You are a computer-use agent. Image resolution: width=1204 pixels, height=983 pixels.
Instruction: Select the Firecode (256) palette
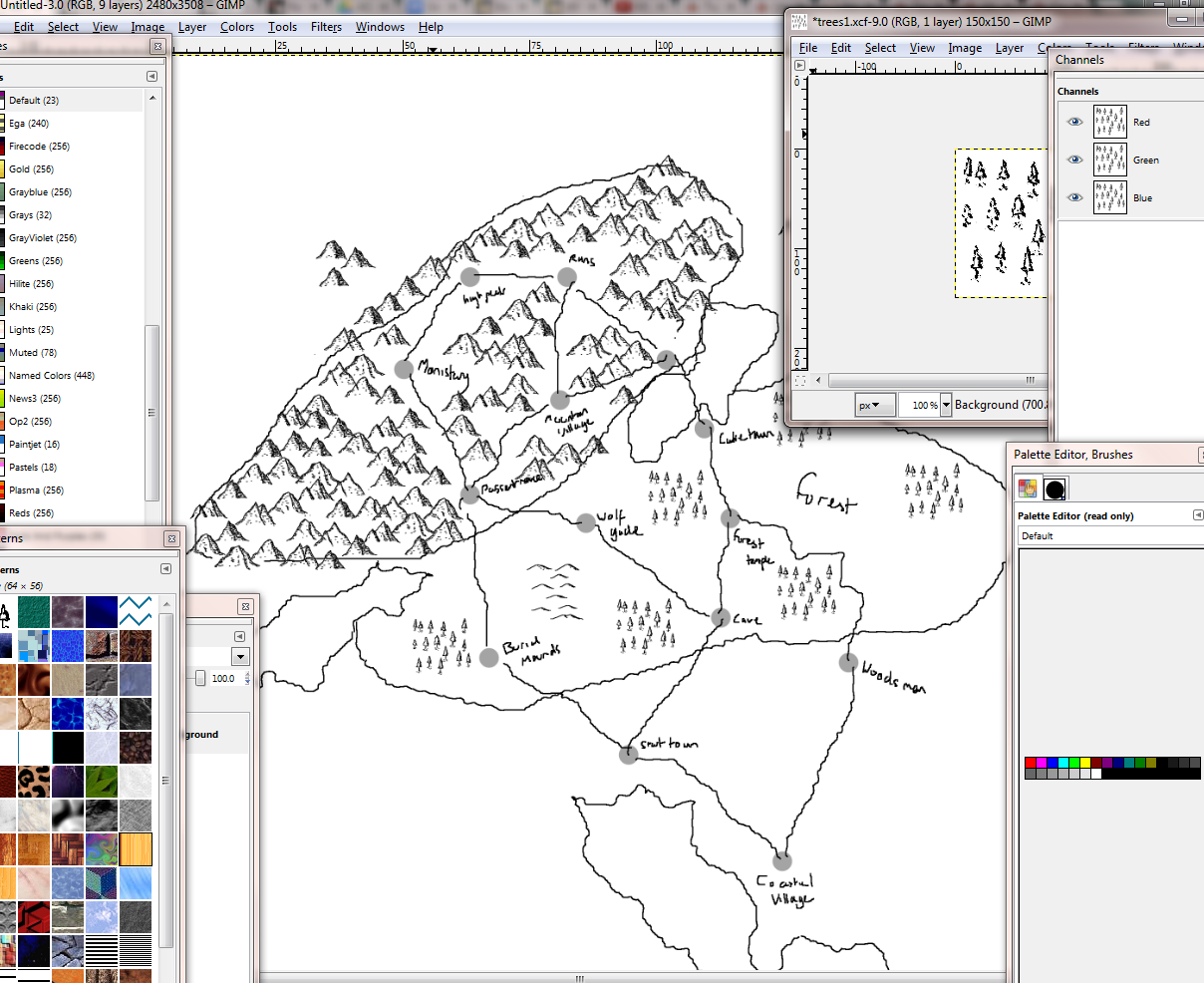pos(72,146)
